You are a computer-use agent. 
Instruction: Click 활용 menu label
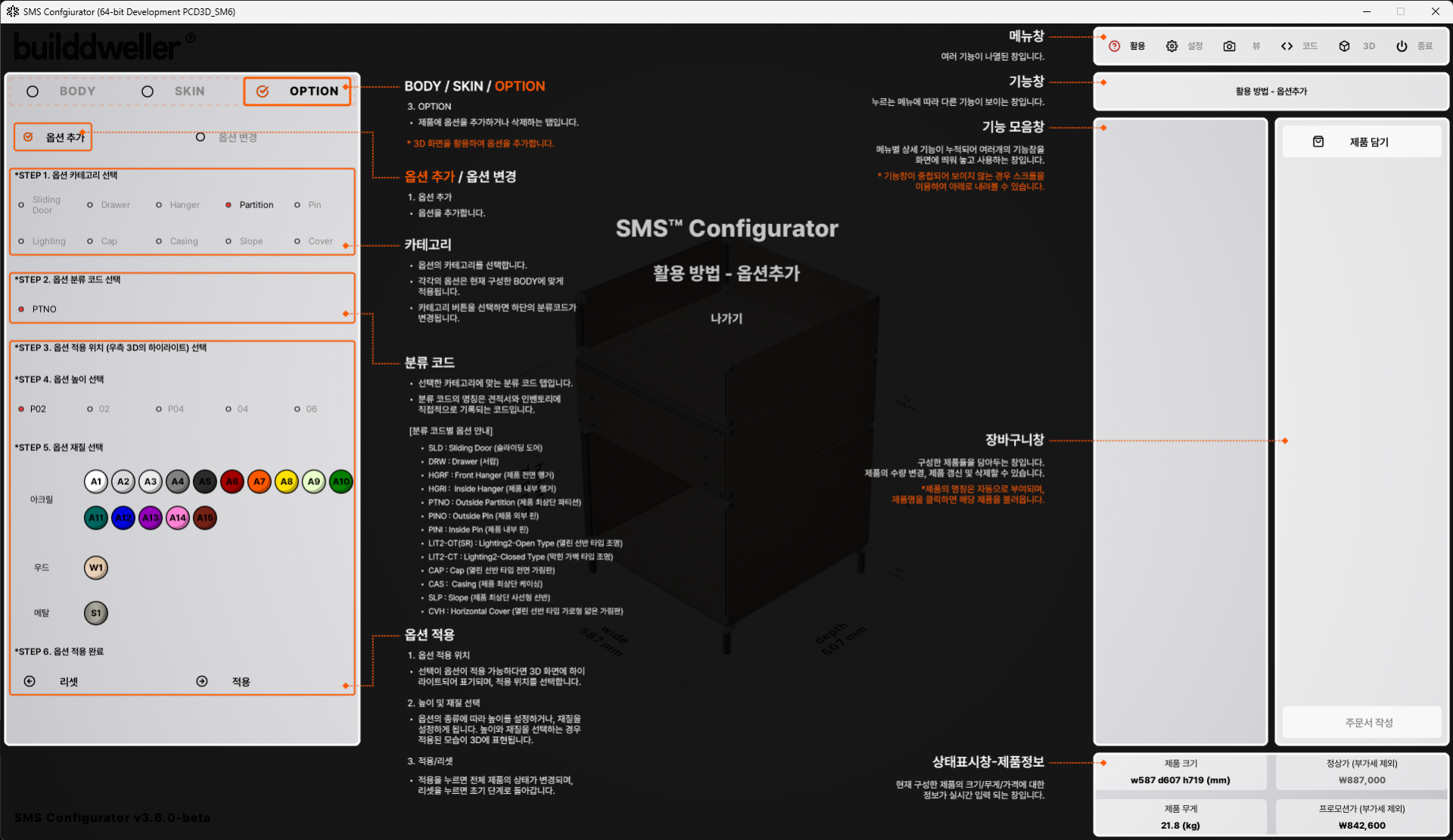coord(1137,46)
